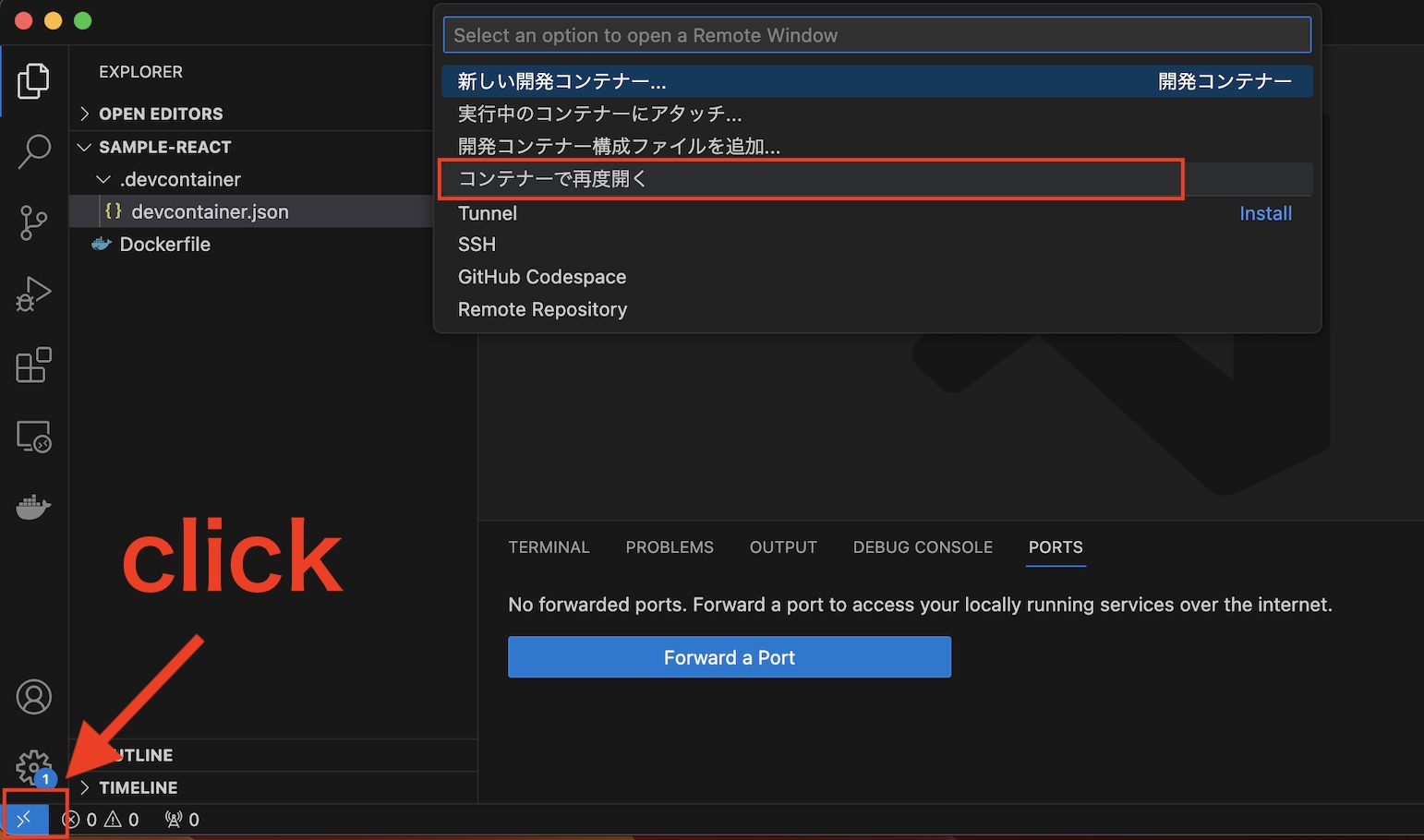Open the Search view icon
This screenshot has width=1424, height=840.
click(x=33, y=151)
